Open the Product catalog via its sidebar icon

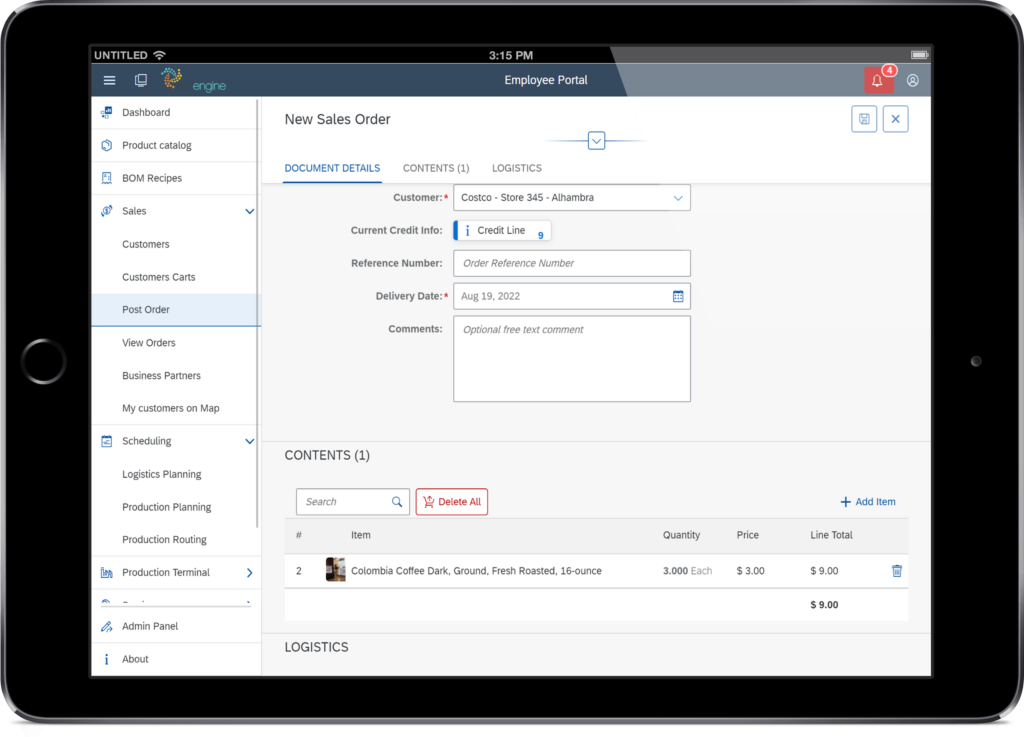click(x=105, y=145)
